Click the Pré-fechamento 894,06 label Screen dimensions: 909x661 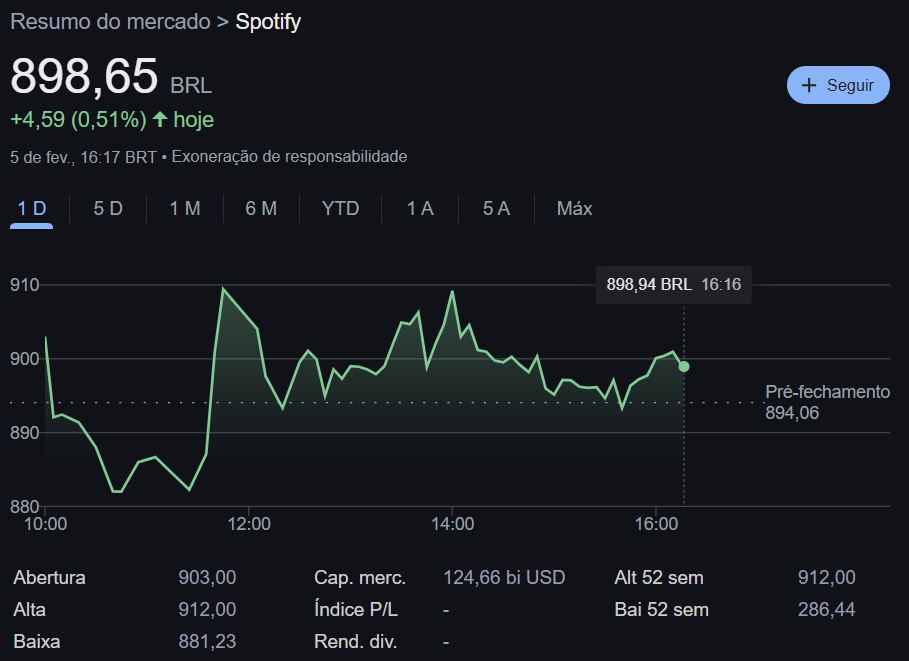coord(827,402)
